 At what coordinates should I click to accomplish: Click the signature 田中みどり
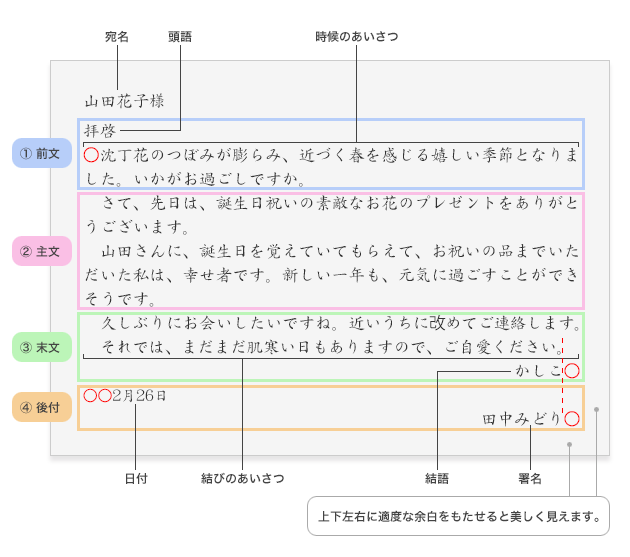coord(522,419)
